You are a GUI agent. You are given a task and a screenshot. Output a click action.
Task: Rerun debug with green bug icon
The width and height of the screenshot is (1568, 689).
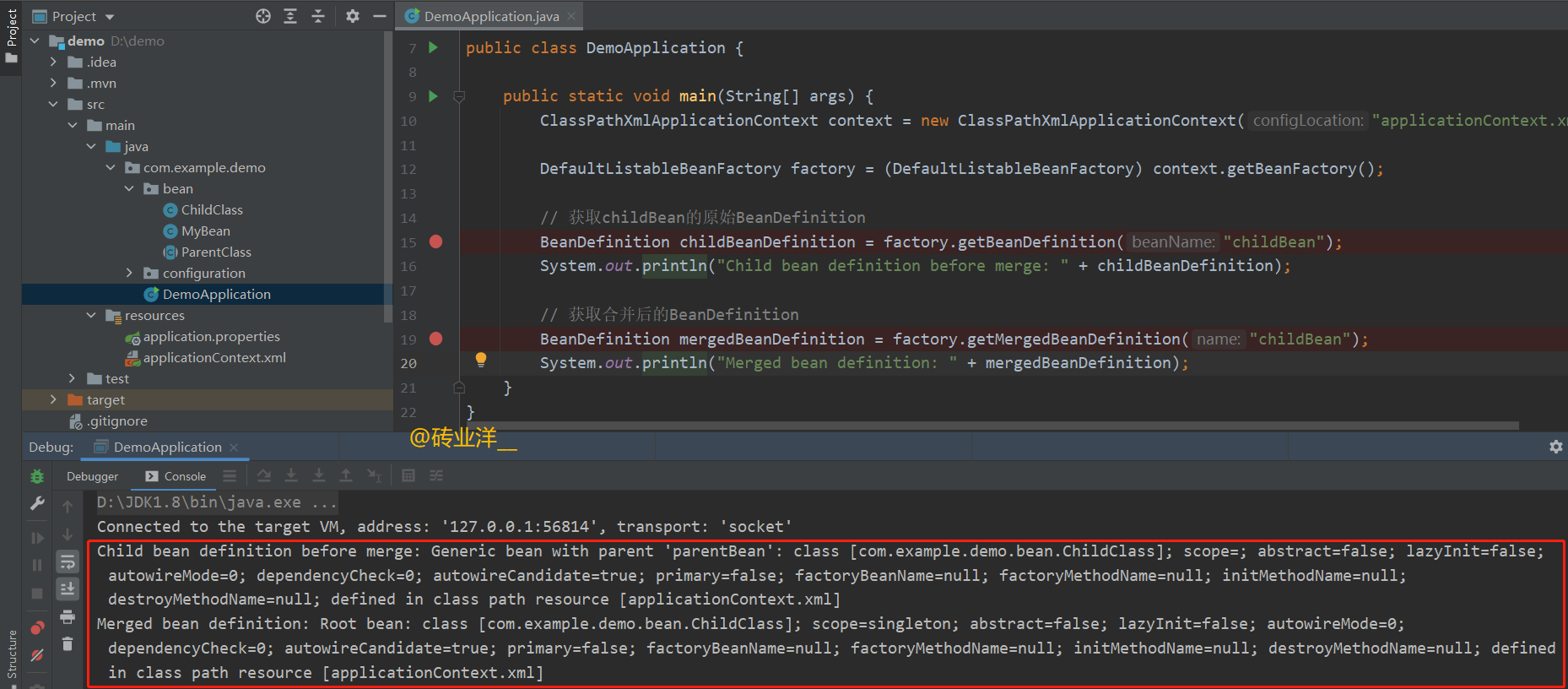coord(37,476)
